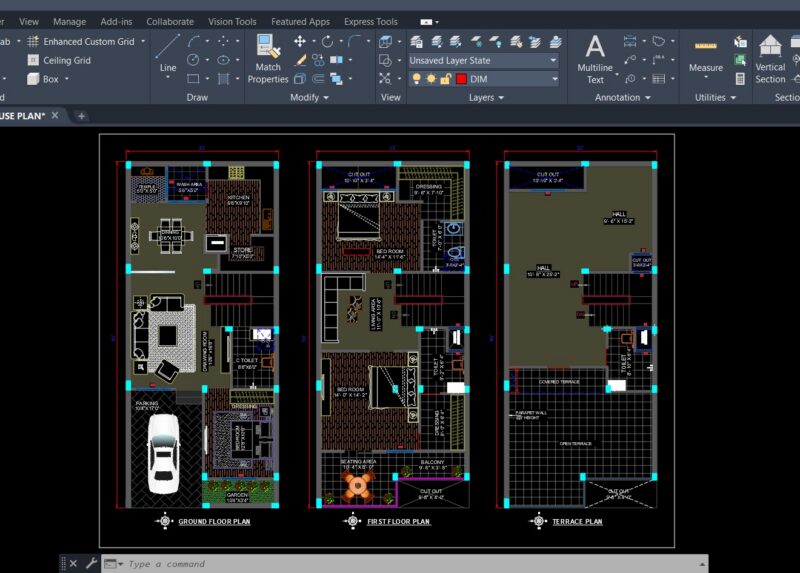Choose the Fillet tool

click(x=354, y=41)
